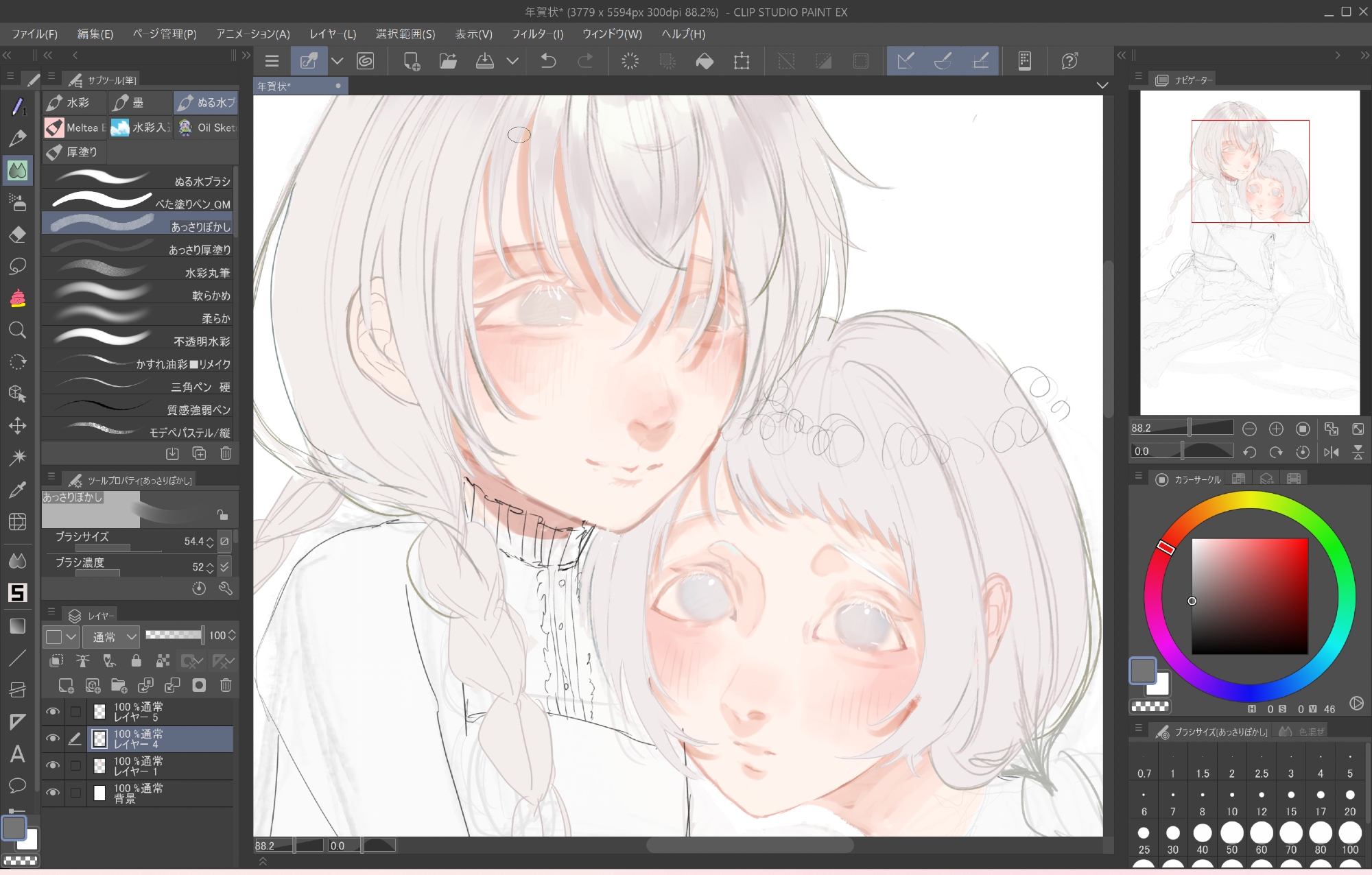Viewport: 1372px width, 875px height.
Task: Toggle visibility of the 背景 layer
Action: click(x=52, y=793)
